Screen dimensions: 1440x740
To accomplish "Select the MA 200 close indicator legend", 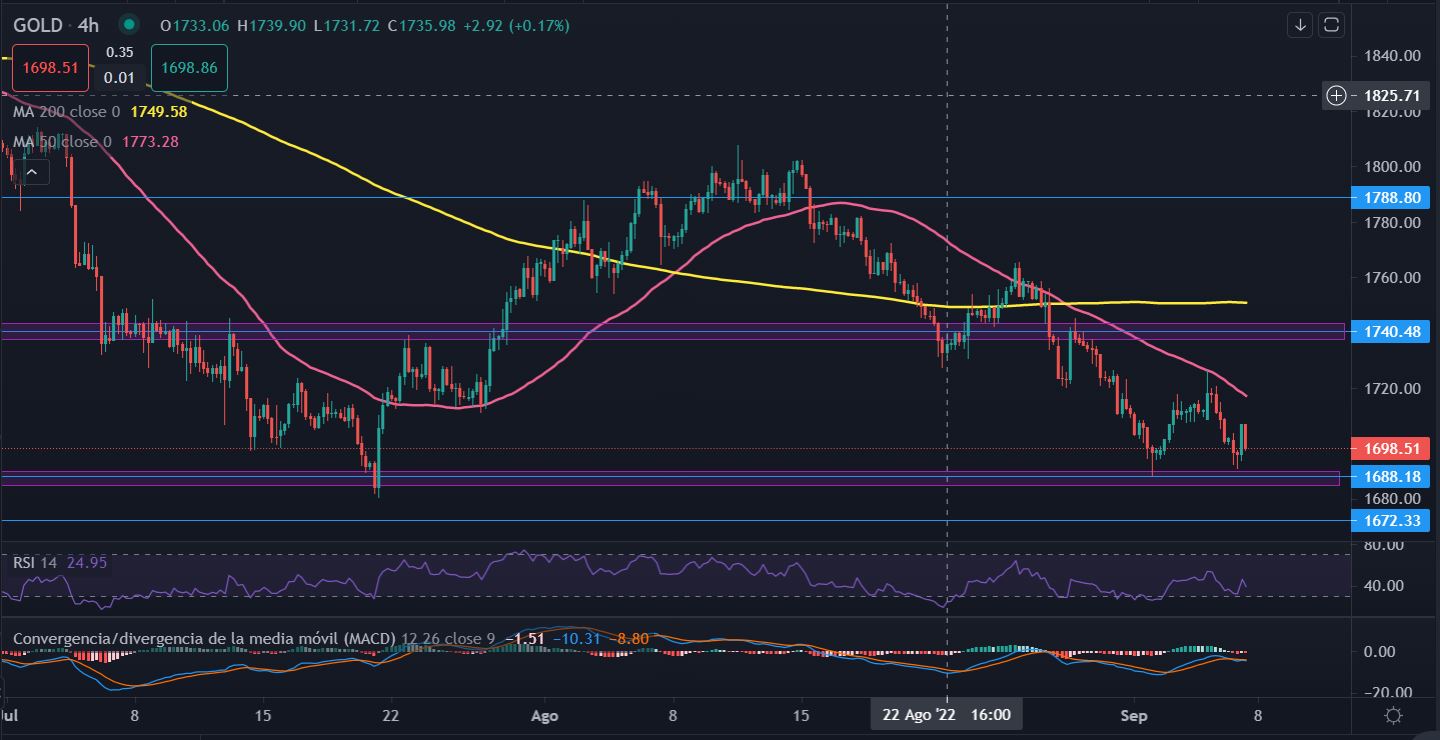I will pyautogui.click(x=66, y=112).
